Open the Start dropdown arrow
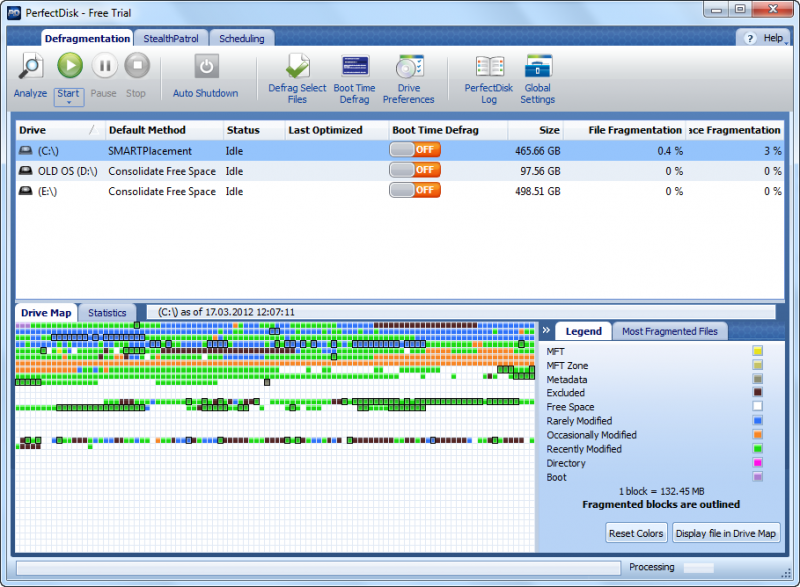This screenshot has height=587, width=800. pyautogui.click(x=69, y=103)
